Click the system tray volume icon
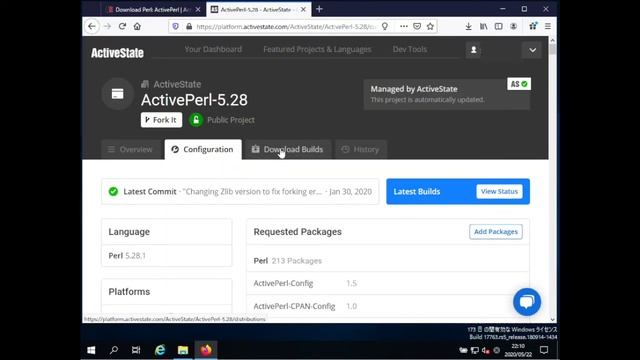This screenshot has height=360, width=640. [x=485, y=350]
